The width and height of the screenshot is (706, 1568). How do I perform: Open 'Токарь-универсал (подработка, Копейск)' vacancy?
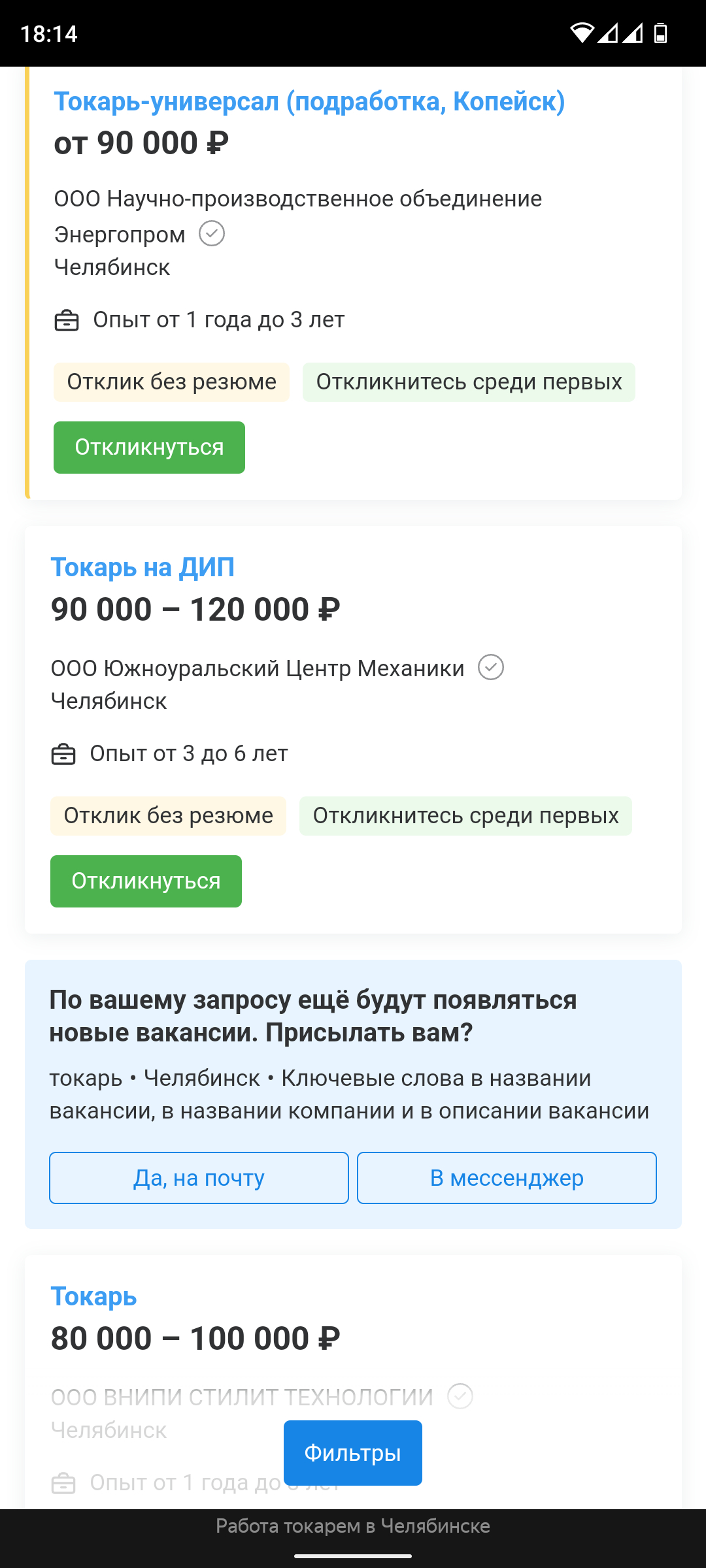309,102
